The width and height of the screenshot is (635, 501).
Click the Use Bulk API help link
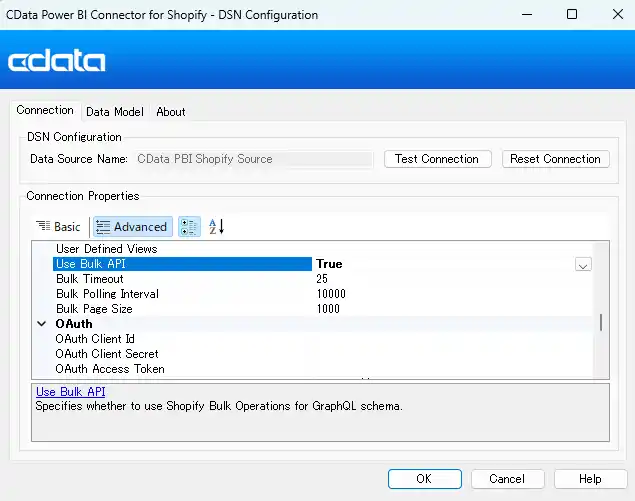pyautogui.click(x=70, y=392)
